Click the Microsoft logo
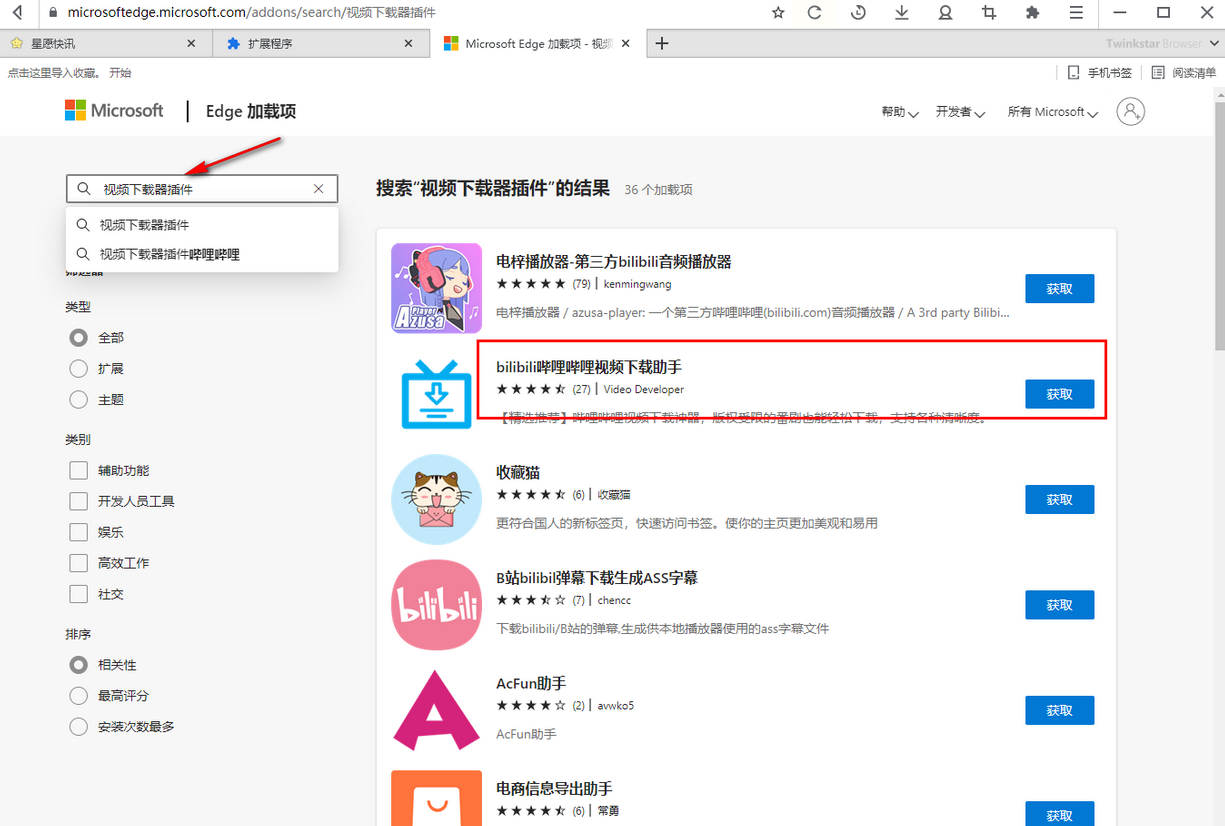Screen dimensions: 1225x826 tap(114, 111)
